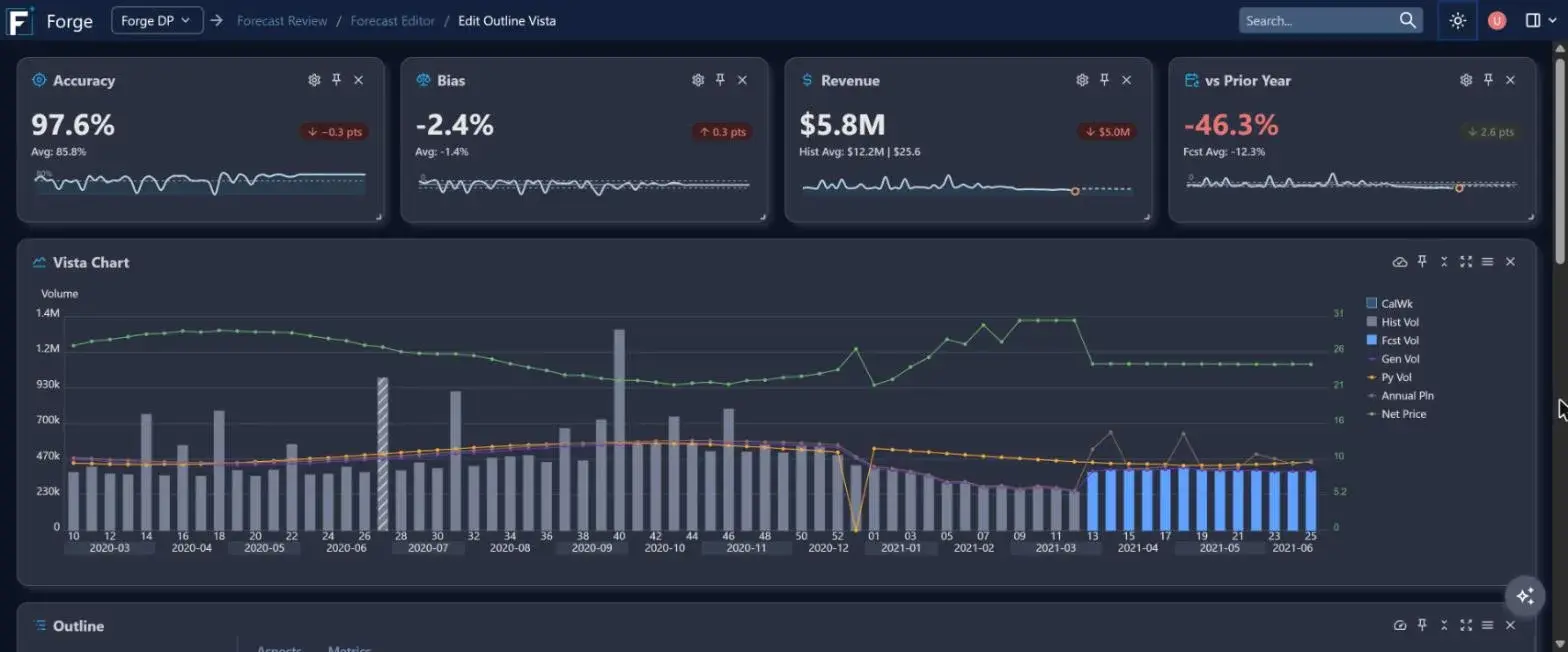Click the Revenue $5.0M badge
The image size is (1568, 652).
pos(1107,132)
